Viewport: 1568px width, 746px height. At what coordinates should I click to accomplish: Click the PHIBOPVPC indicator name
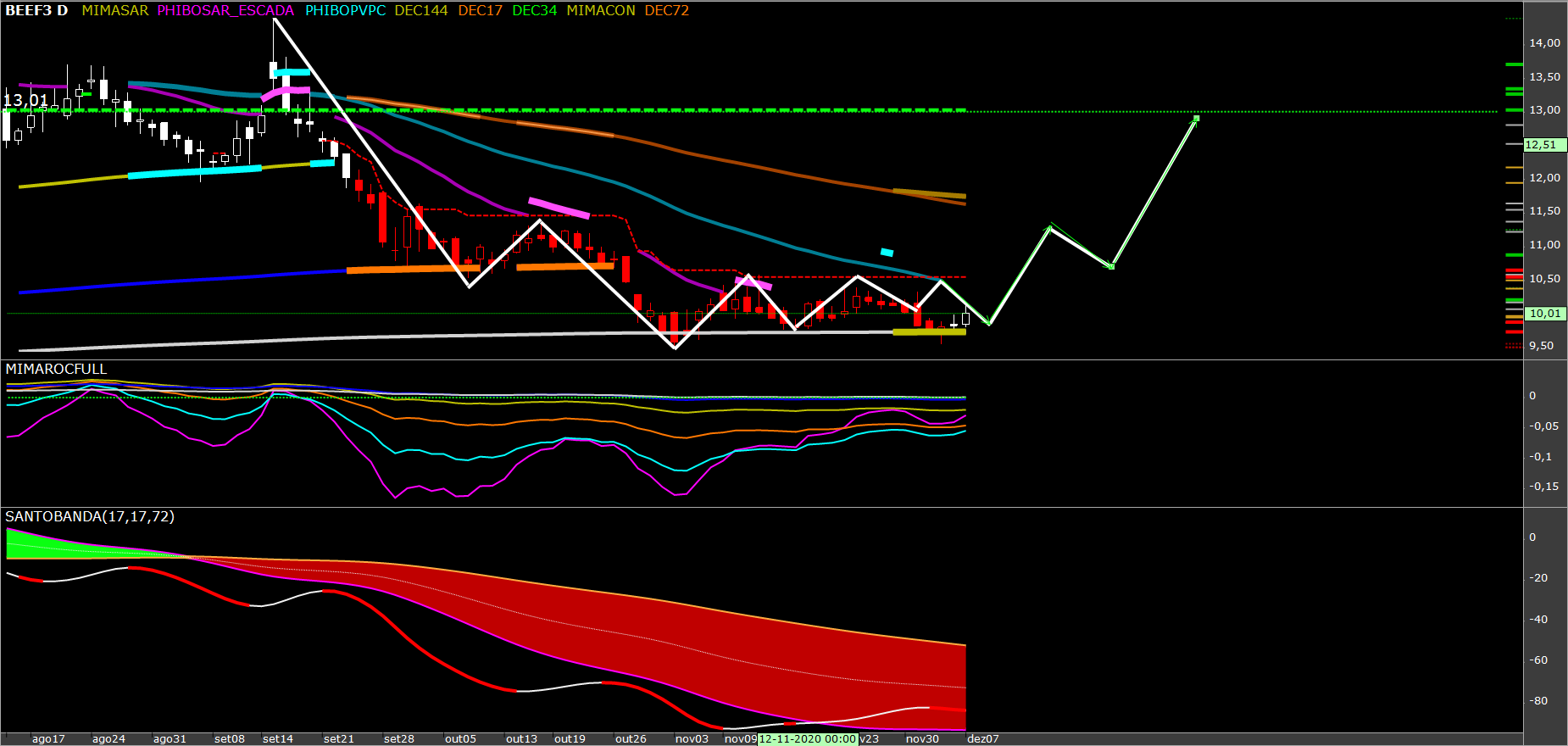345,11
